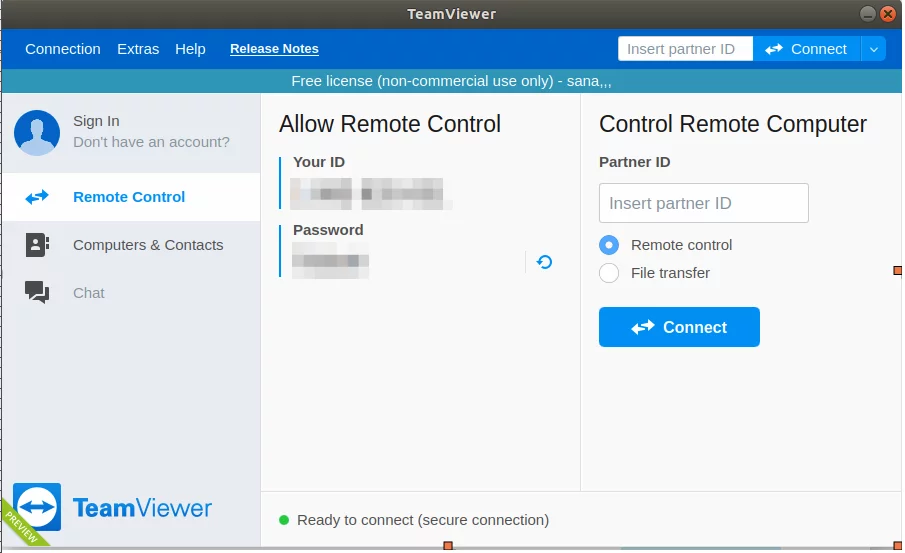Click the TeamViewer logo icon at bottom left
The height and width of the screenshot is (553, 905).
37,507
